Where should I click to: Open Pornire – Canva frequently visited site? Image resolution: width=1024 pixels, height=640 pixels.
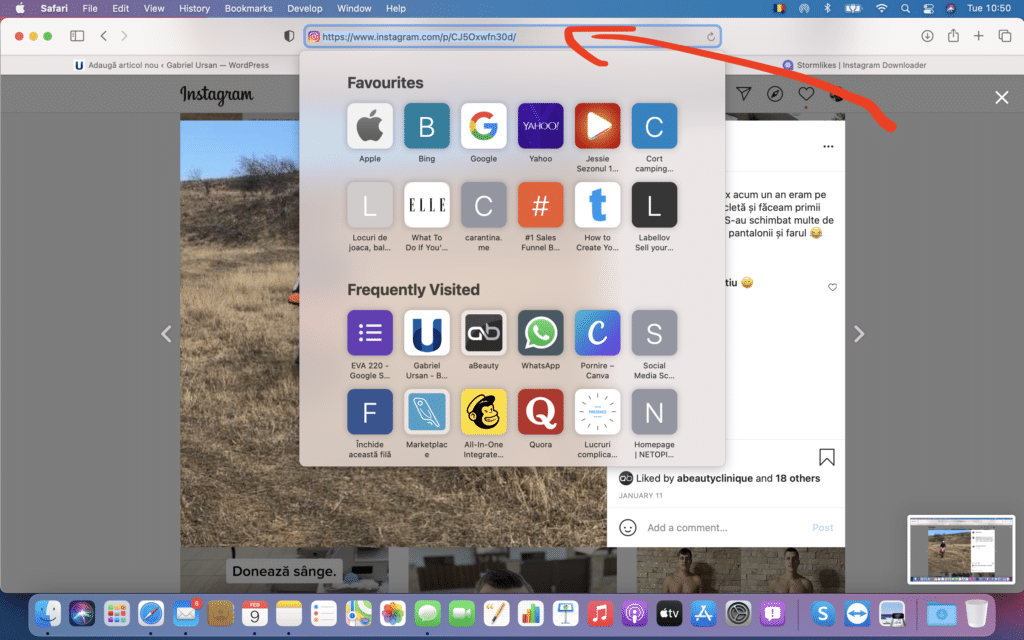pyautogui.click(x=597, y=333)
